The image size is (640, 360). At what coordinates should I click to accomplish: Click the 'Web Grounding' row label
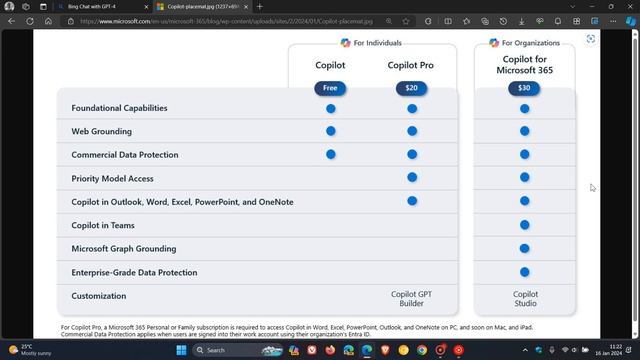(102, 131)
